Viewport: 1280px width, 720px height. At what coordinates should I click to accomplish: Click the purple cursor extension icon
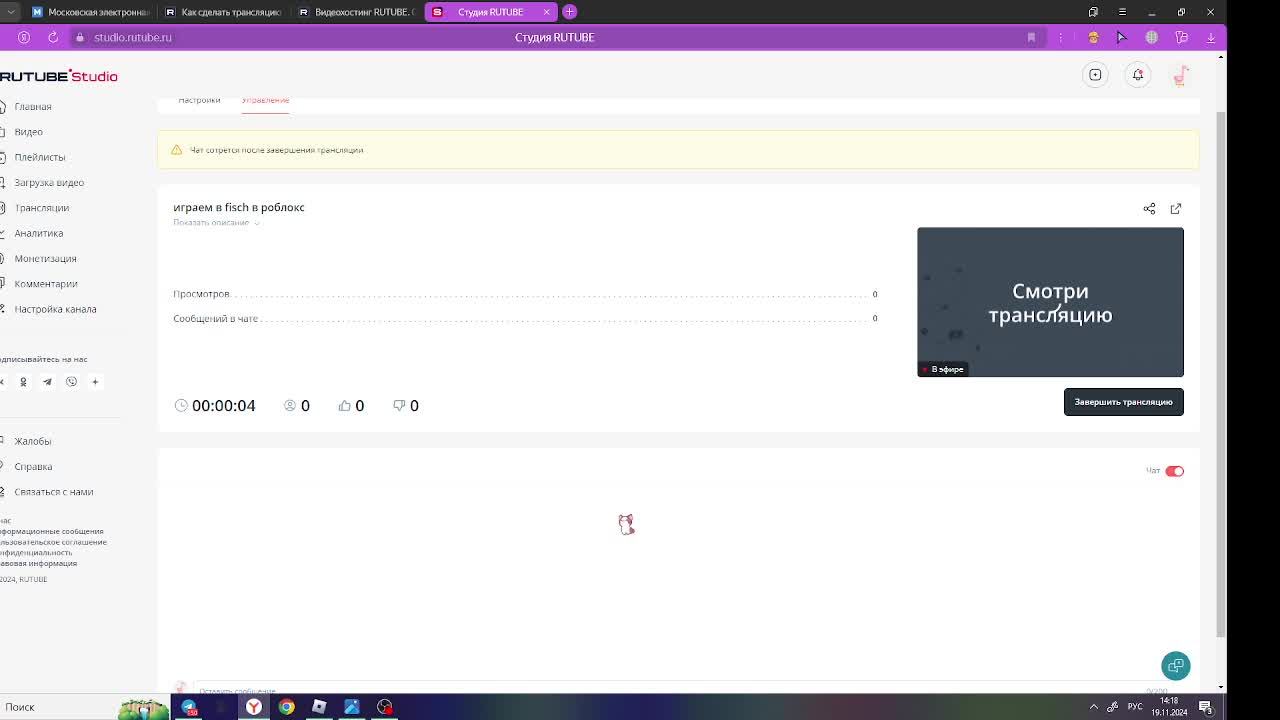(1122, 37)
